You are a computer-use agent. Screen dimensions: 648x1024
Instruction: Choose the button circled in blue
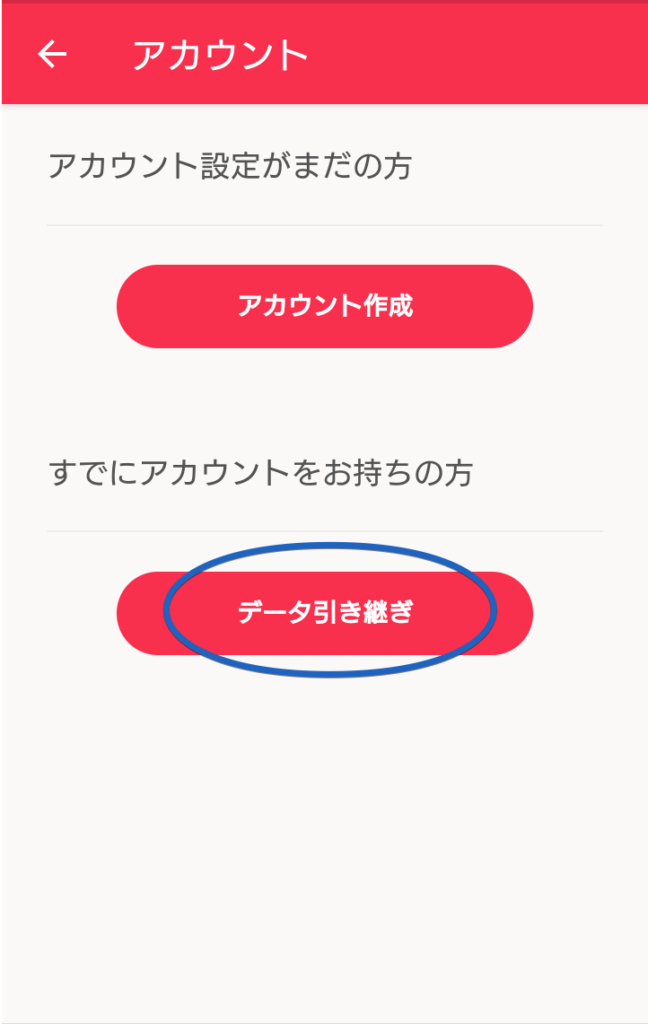[325, 613]
